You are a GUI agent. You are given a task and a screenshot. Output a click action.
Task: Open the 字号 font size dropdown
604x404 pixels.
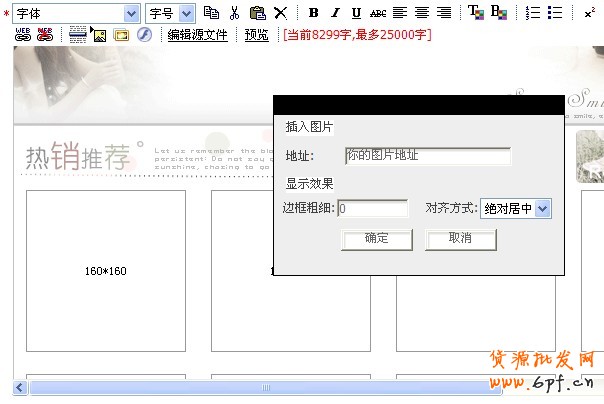[186, 13]
